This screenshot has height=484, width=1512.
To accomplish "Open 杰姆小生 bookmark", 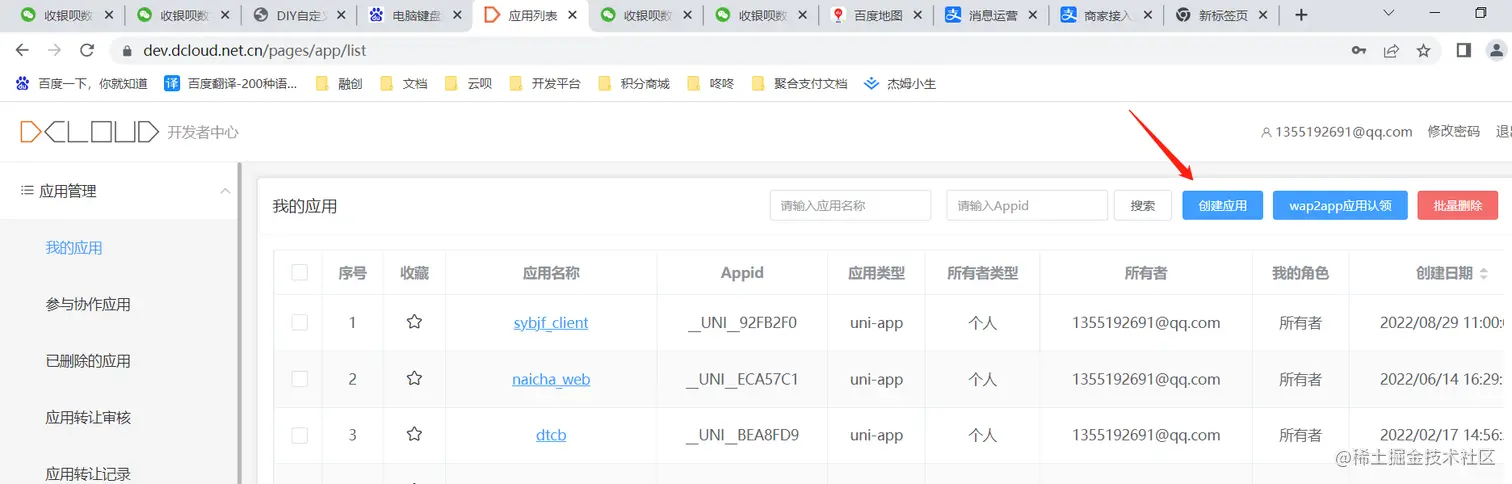I will (900, 84).
